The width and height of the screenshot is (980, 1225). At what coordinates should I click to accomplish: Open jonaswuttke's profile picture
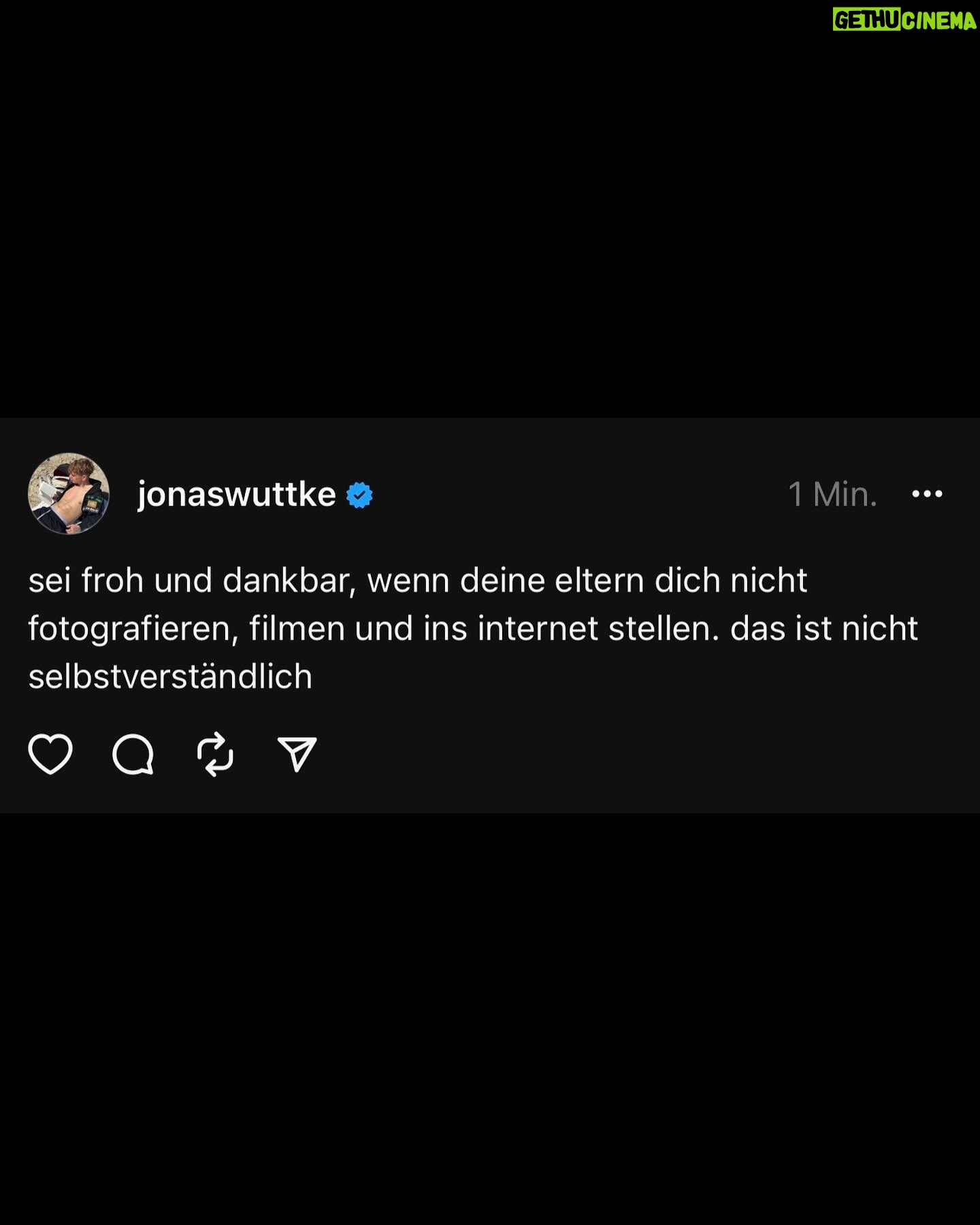coord(69,493)
